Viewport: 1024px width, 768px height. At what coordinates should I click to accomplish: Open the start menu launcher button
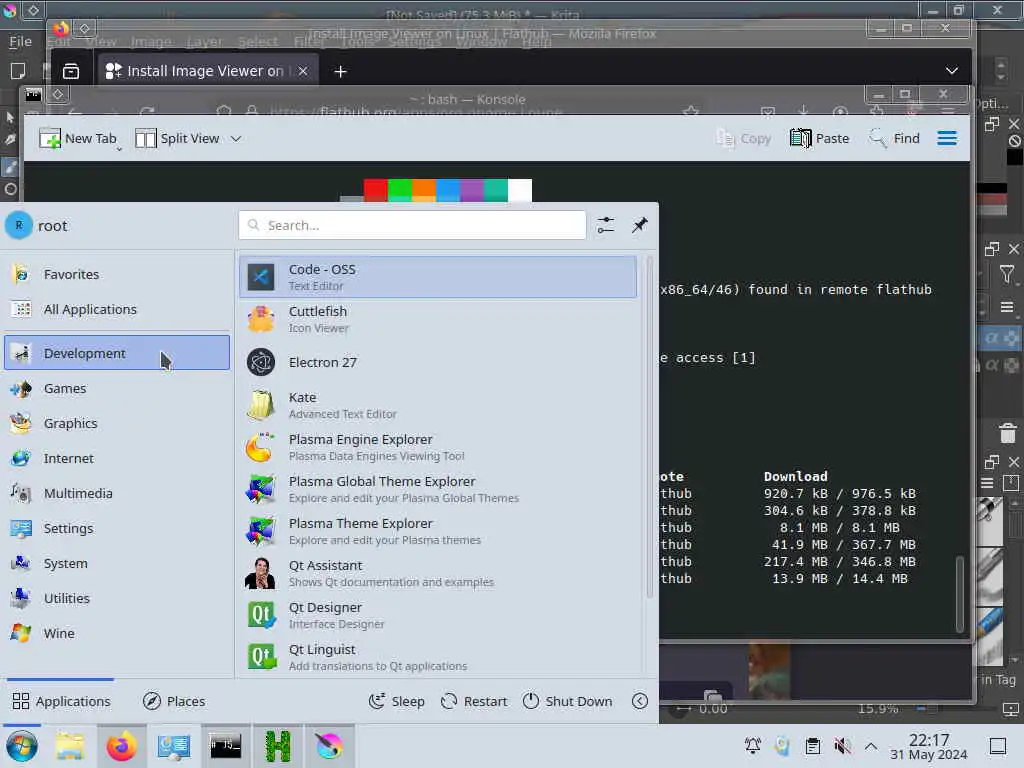click(x=22, y=746)
